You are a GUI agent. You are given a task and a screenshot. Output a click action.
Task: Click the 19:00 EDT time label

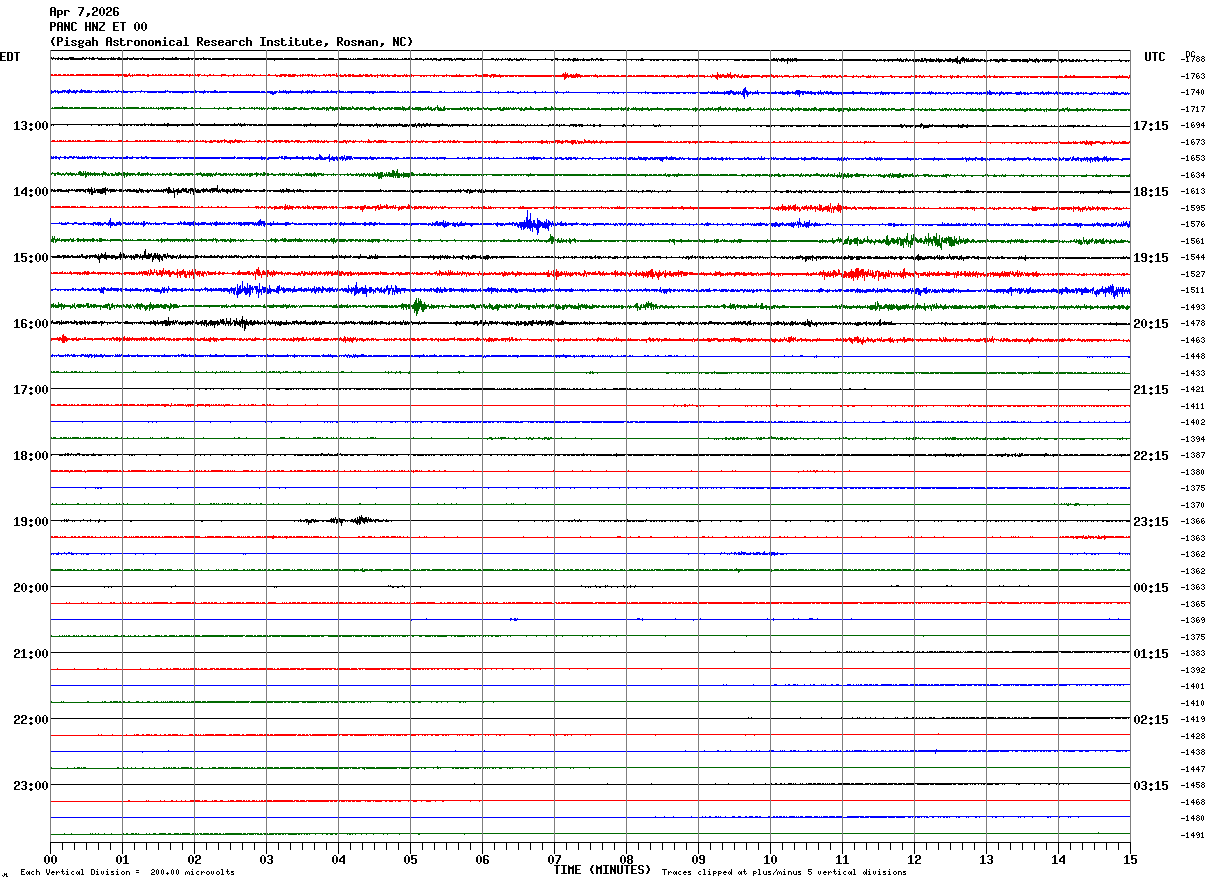(x=30, y=522)
